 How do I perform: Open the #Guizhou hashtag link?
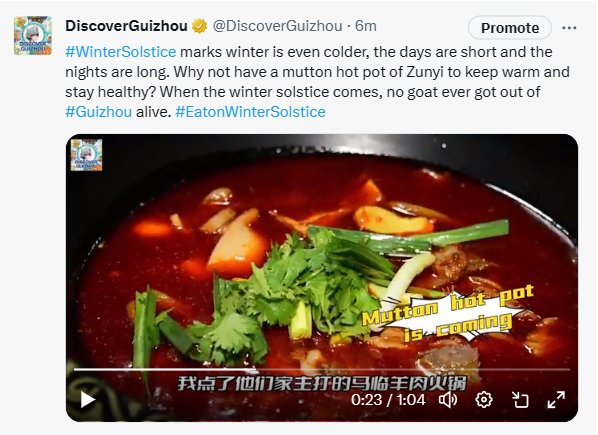point(98,112)
